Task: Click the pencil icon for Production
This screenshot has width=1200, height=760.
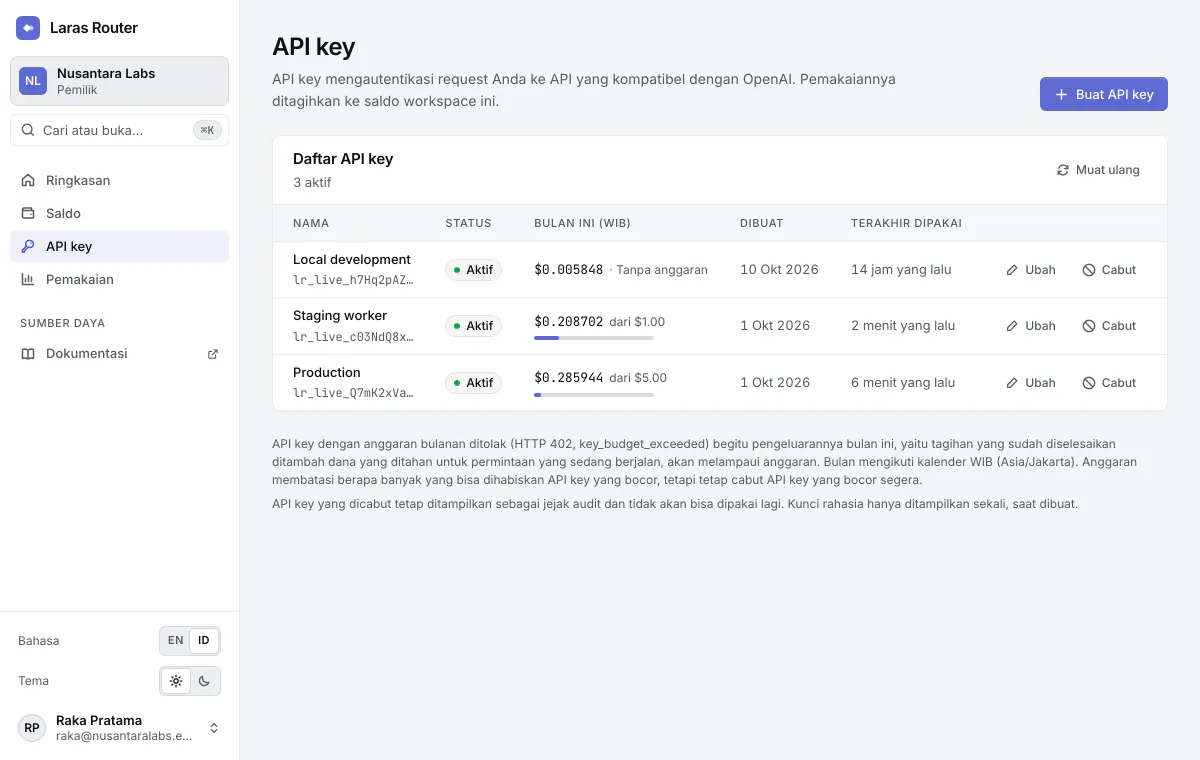Action: [x=1013, y=383]
